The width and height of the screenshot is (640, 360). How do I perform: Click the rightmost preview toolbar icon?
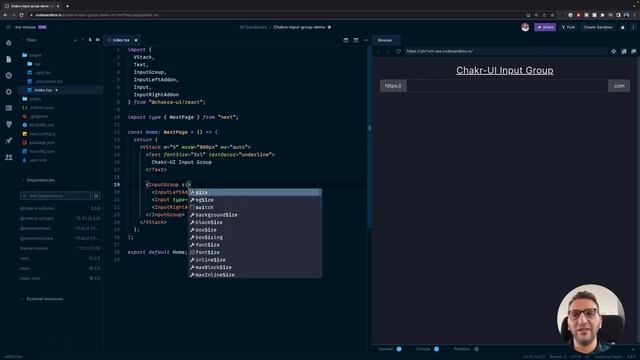coord(633,51)
